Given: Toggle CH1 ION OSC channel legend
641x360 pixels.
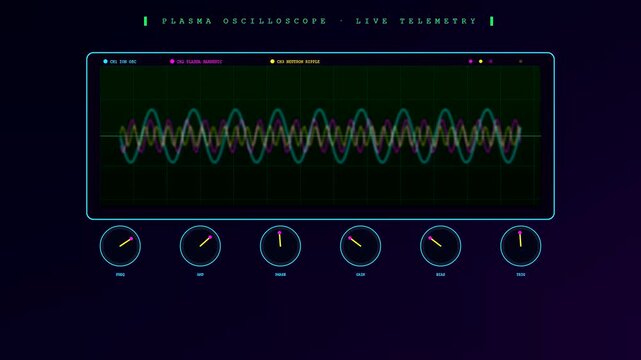Looking at the screenshot, I should pyautogui.click(x=120, y=61).
